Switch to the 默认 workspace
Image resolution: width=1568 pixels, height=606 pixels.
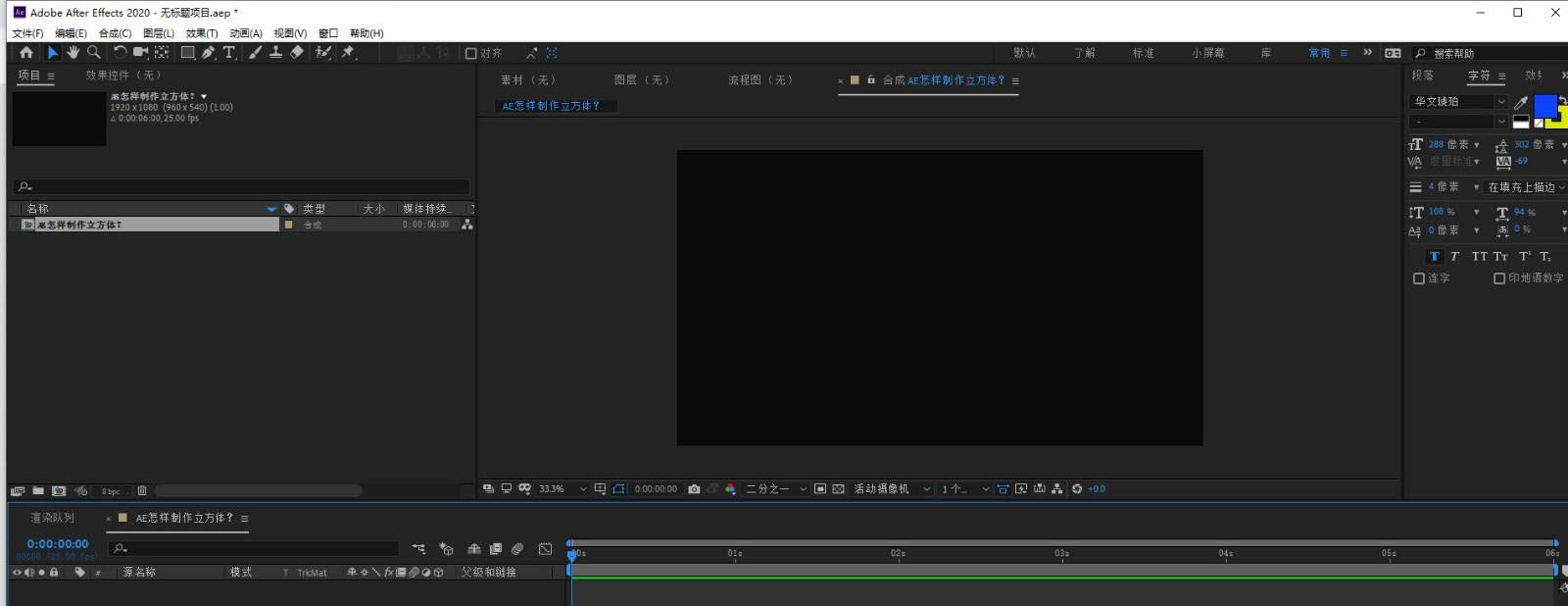point(1025,53)
